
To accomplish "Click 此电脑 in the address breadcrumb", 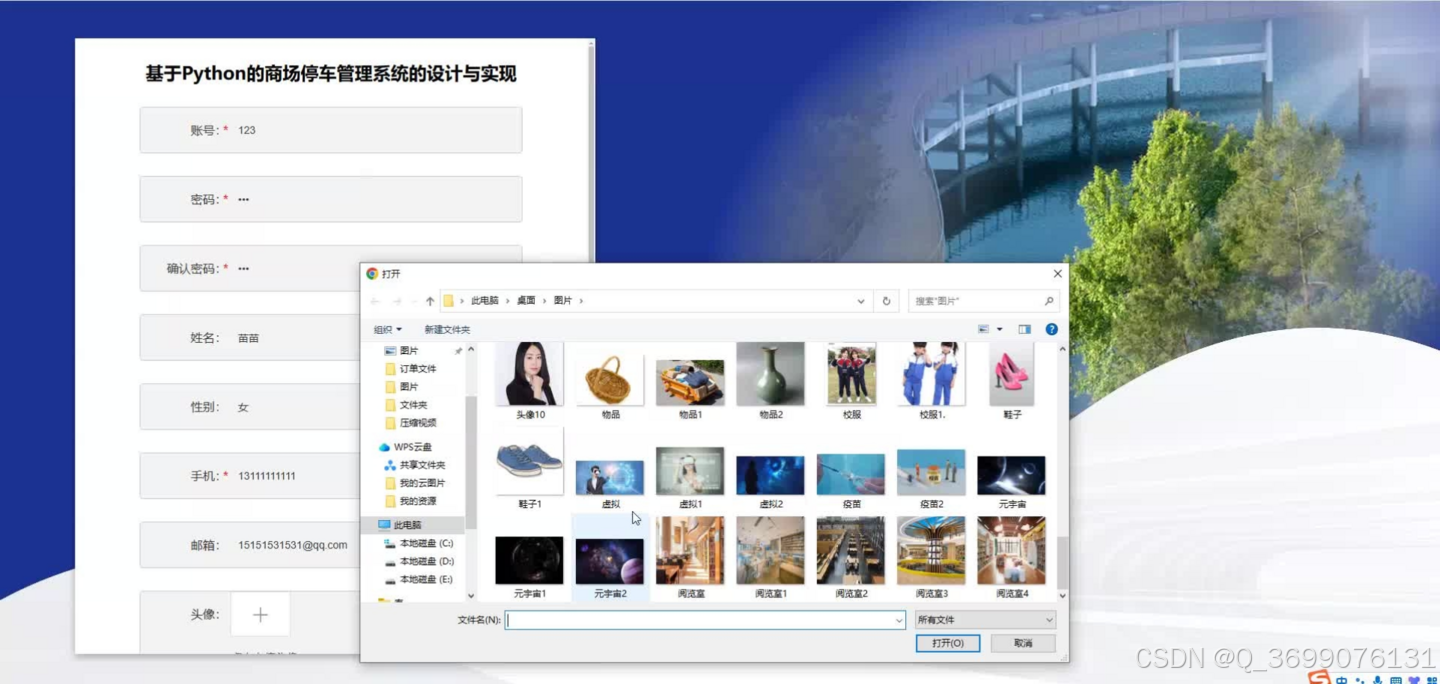I will [x=485, y=301].
